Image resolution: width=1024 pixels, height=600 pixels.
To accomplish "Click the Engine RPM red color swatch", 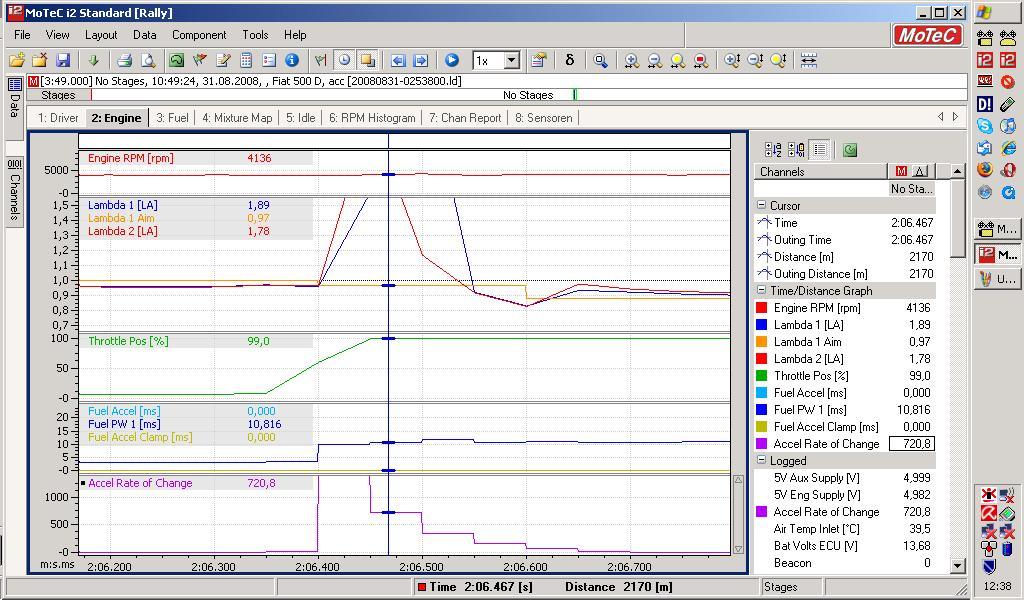I will (761, 308).
